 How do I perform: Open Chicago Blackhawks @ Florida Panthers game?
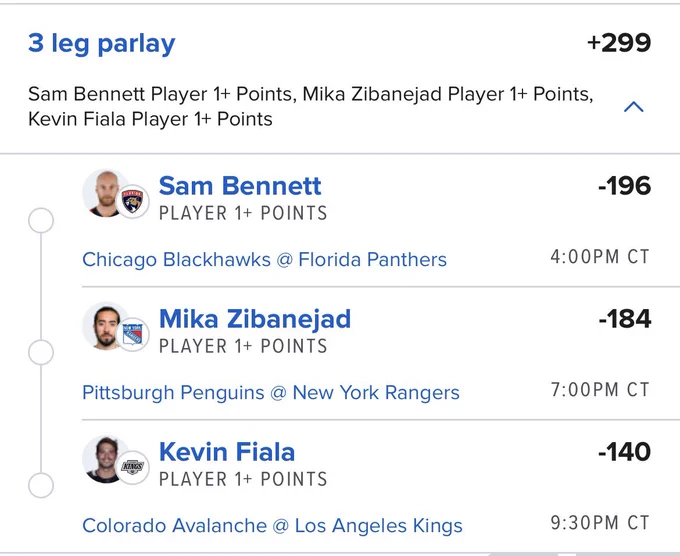[x=265, y=260]
